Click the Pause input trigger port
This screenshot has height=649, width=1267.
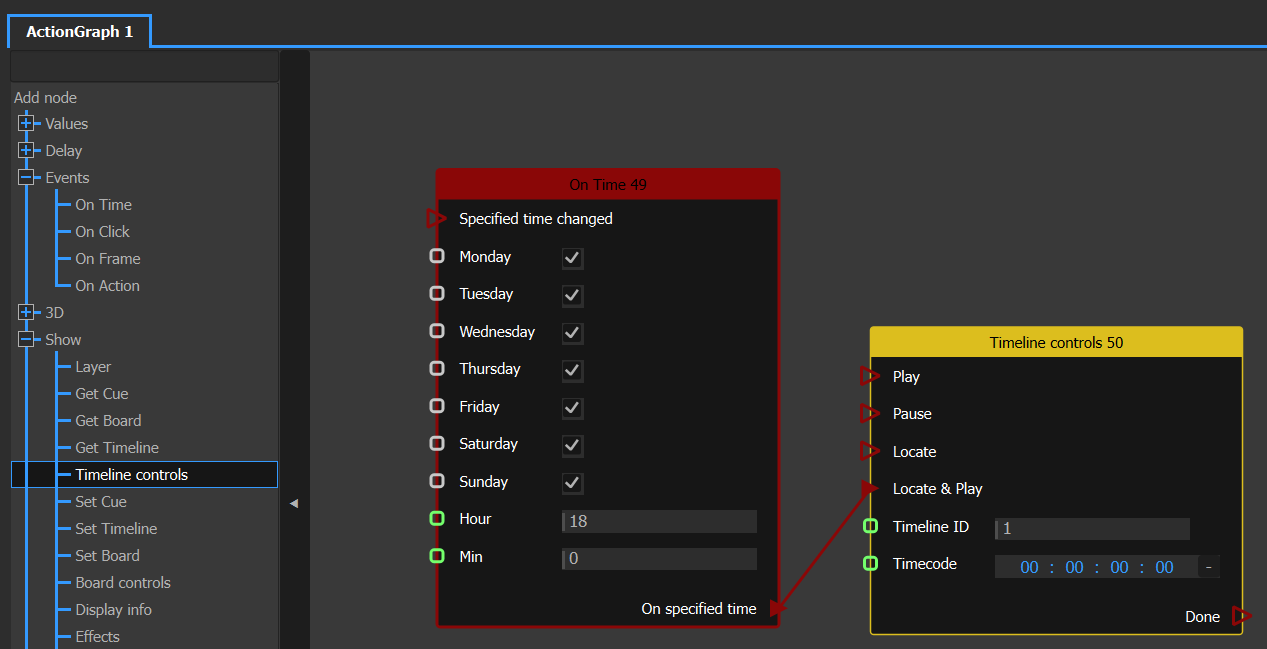[x=869, y=414]
